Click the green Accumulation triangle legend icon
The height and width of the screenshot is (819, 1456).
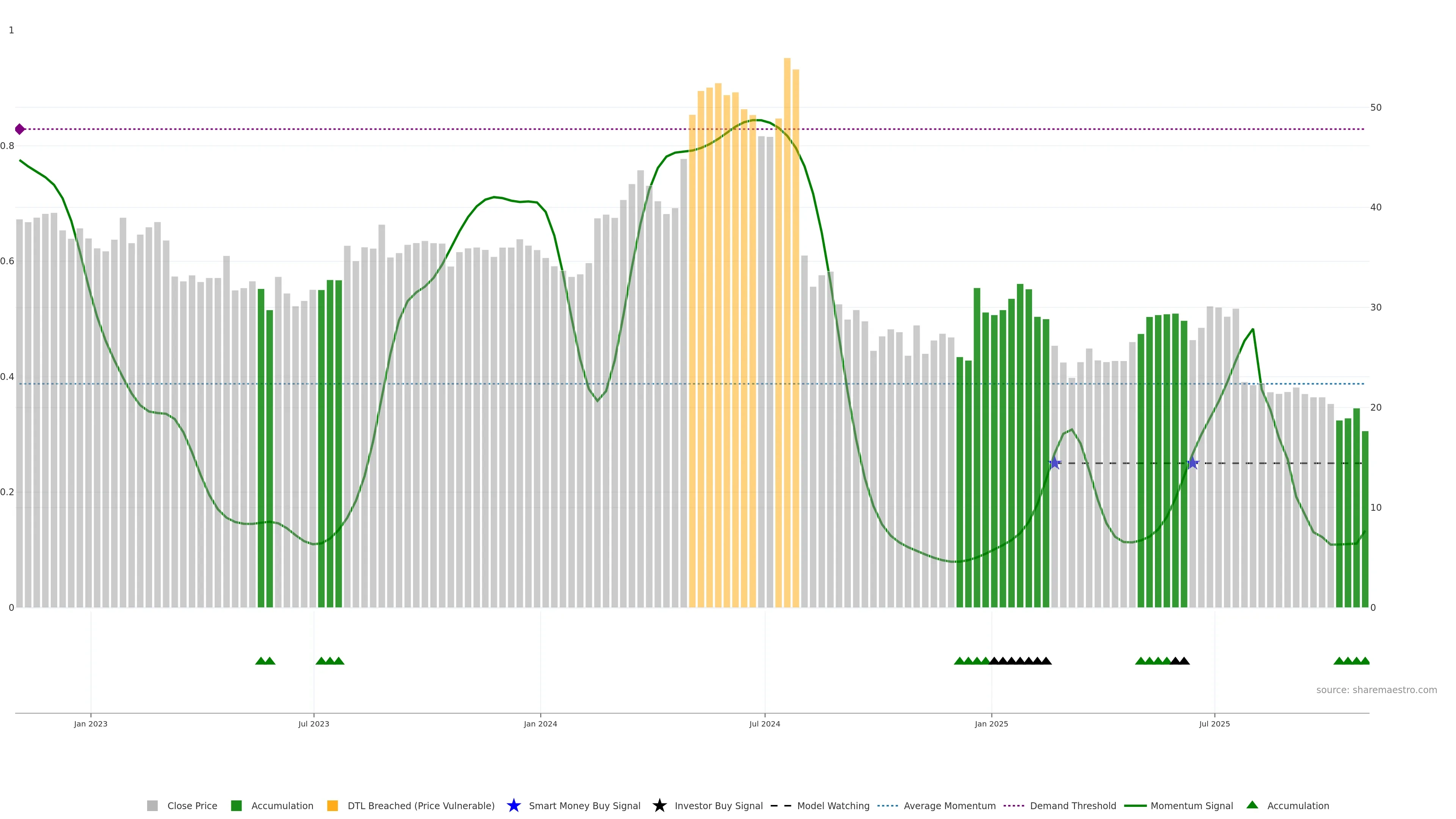(x=1252, y=805)
